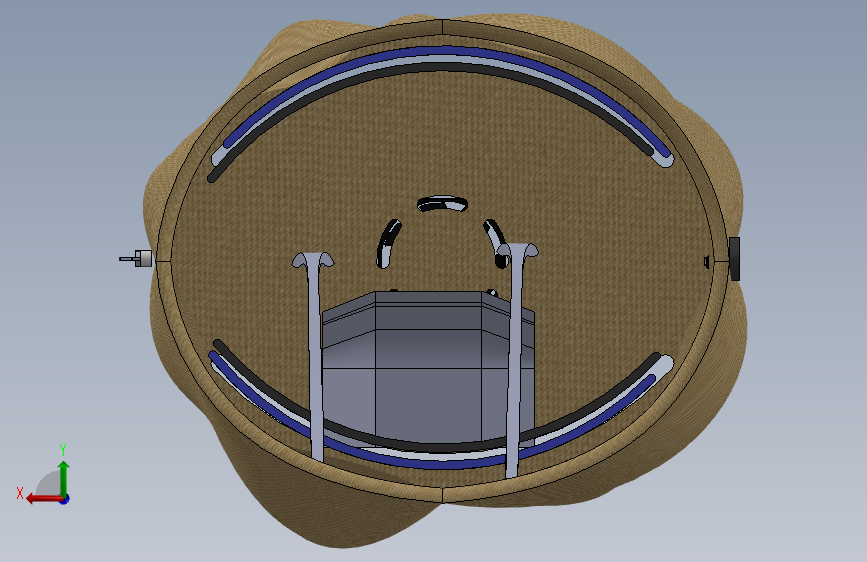
Task: Click the left black curved slot above the box
Action: click(x=388, y=243)
